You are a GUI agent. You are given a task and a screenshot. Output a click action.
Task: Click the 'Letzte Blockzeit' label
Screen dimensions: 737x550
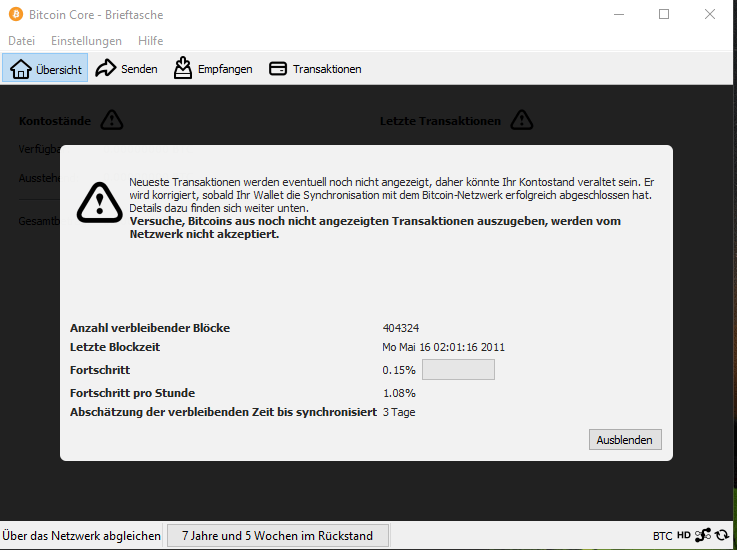pos(115,347)
